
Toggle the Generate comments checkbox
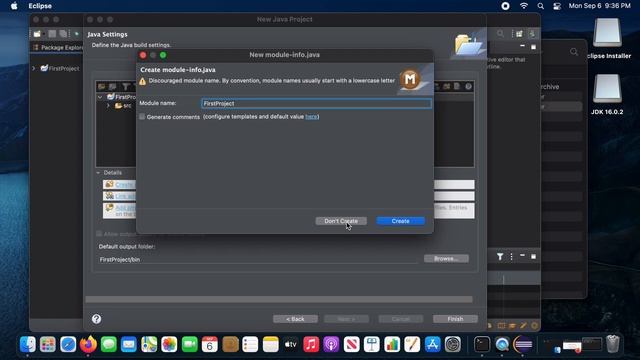[x=142, y=117]
